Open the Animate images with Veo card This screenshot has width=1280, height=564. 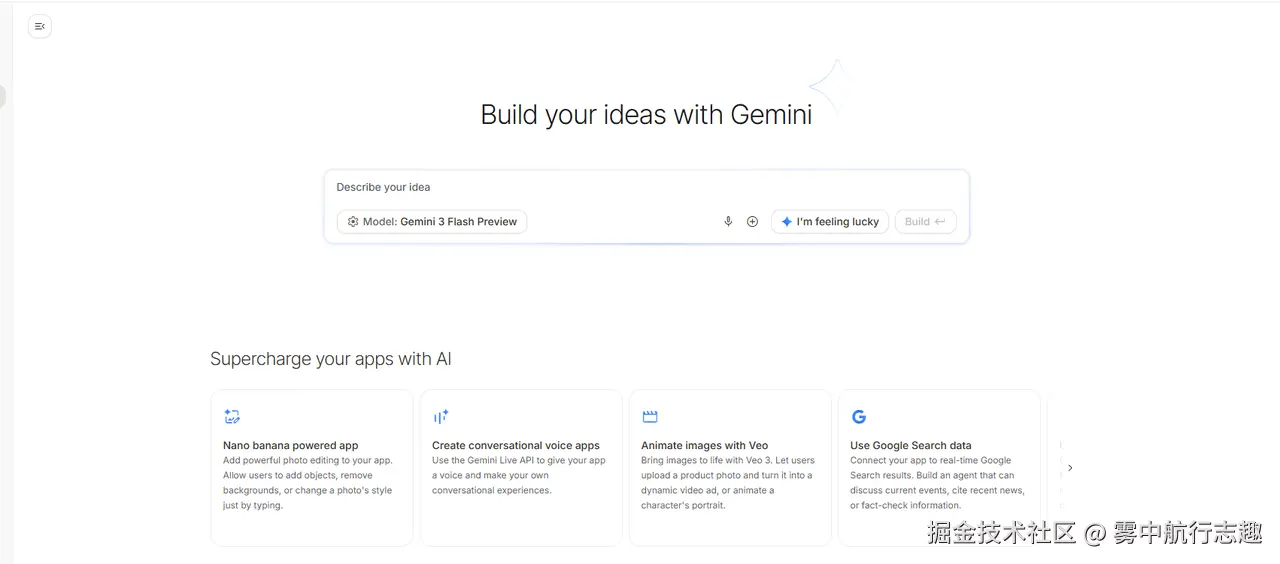coord(730,468)
